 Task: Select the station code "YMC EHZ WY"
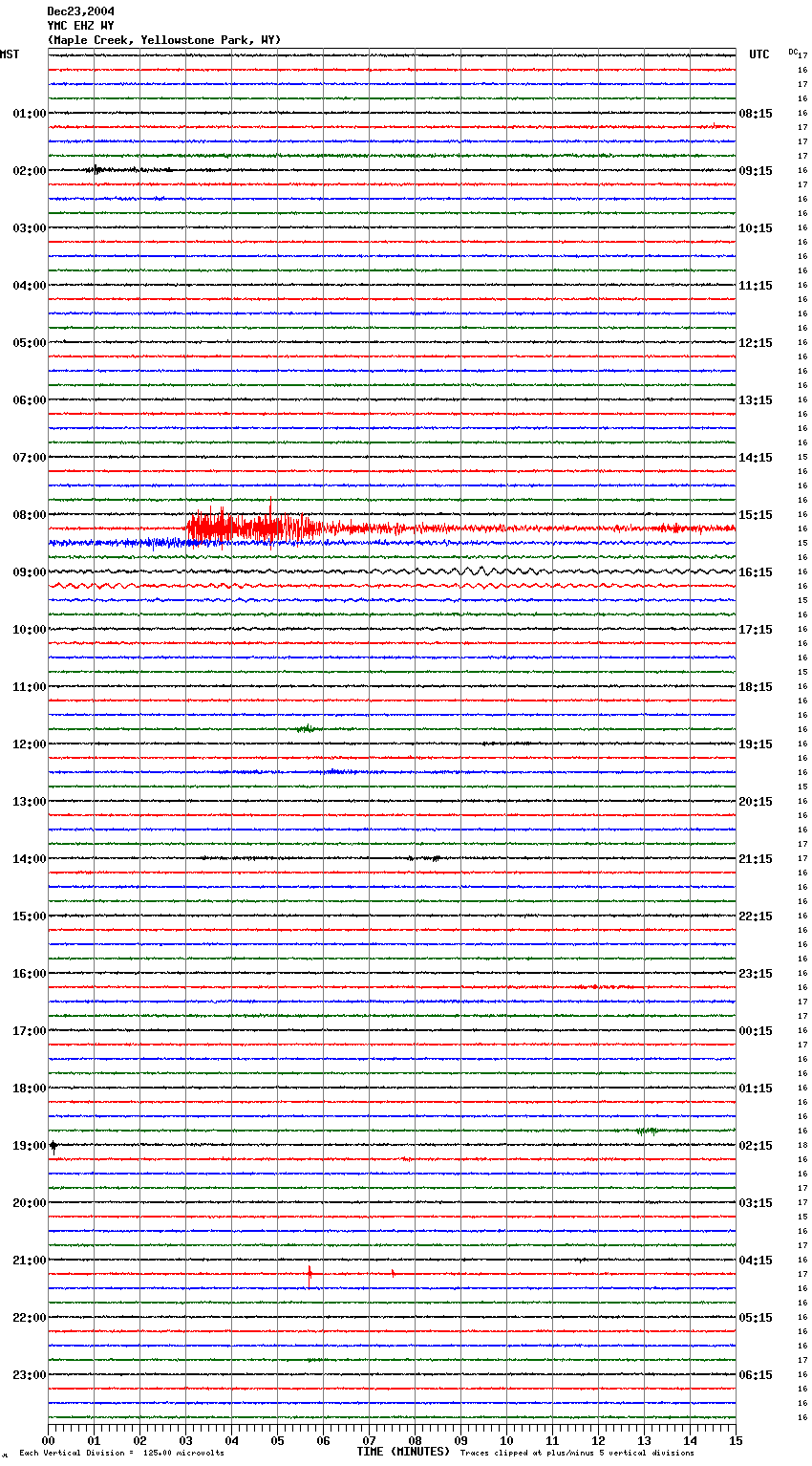pos(81,26)
